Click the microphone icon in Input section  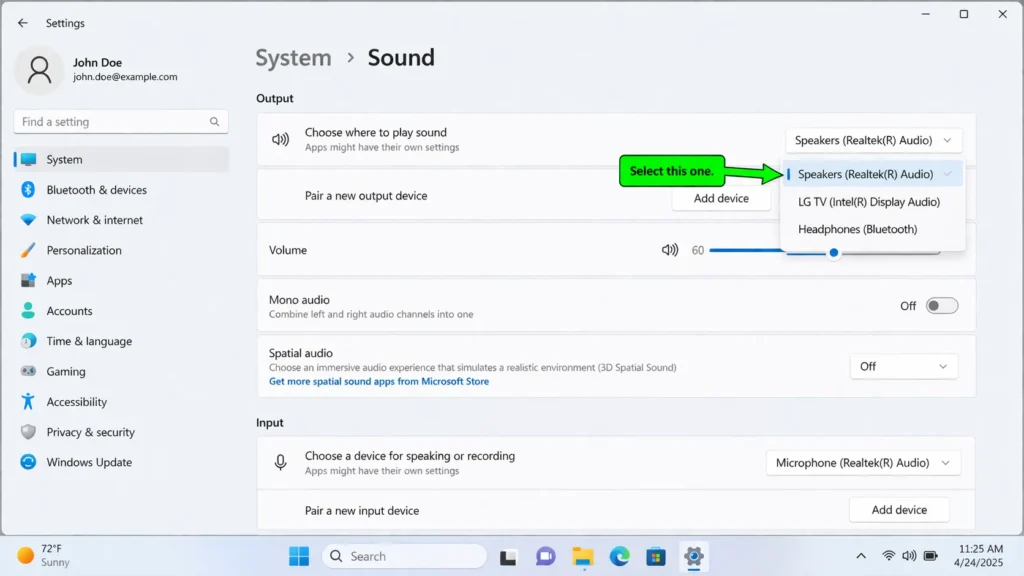tap(279, 462)
